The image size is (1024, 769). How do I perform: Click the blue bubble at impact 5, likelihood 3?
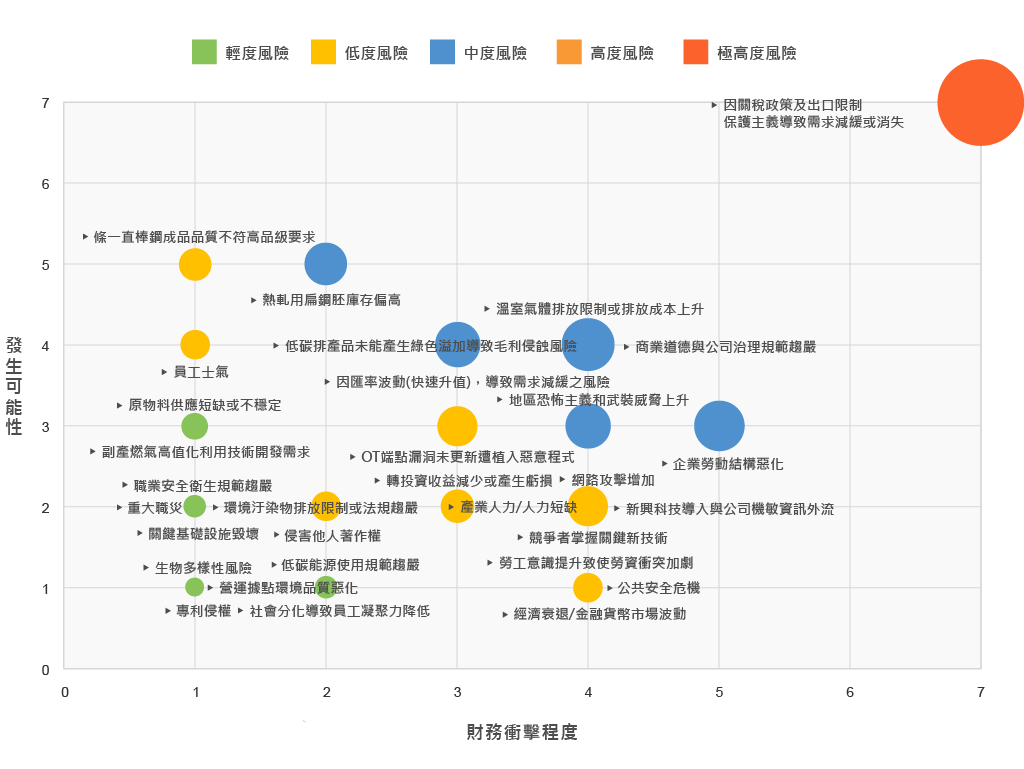(x=719, y=426)
